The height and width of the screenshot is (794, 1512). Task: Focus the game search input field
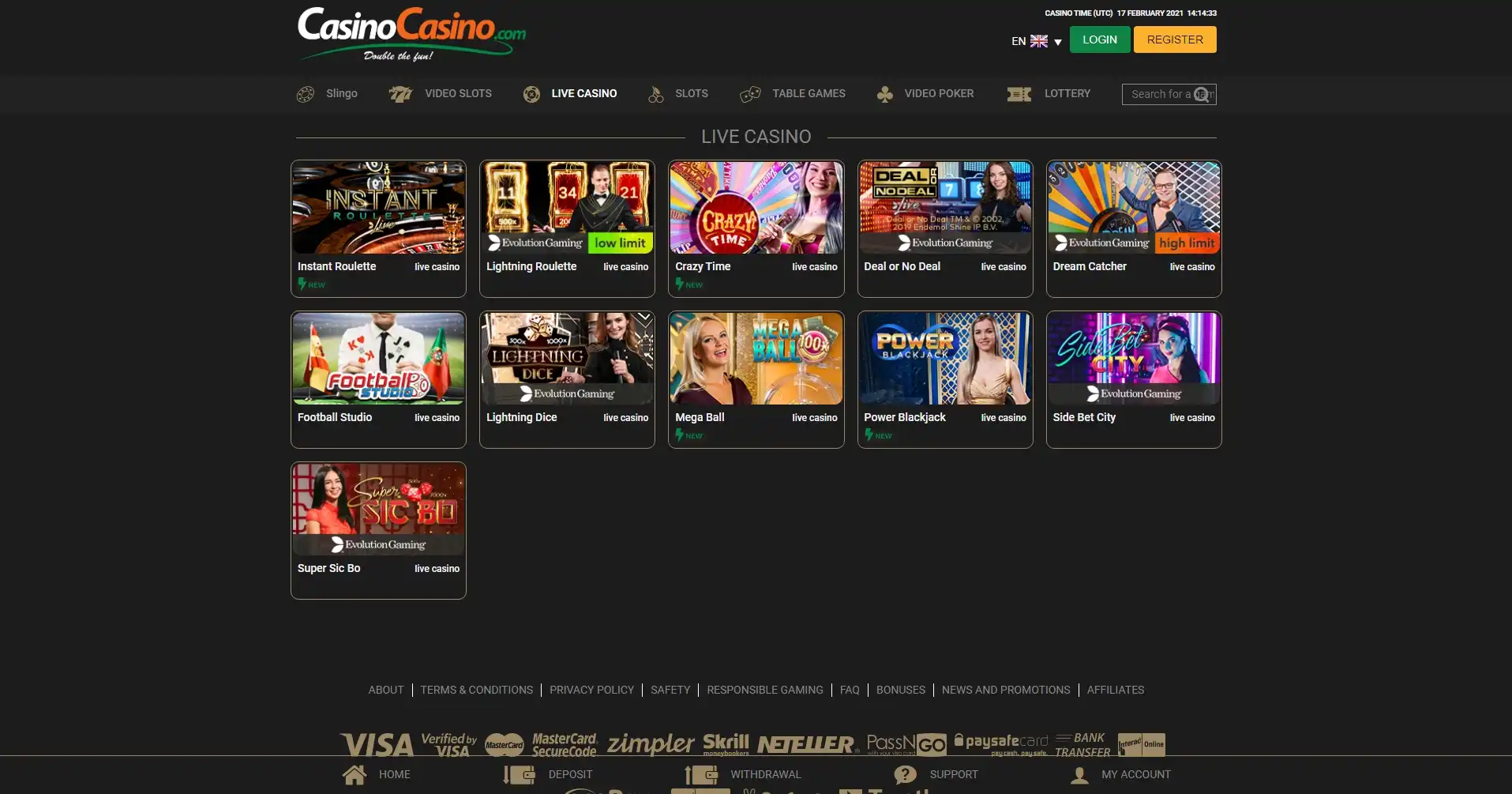(1159, 94)
